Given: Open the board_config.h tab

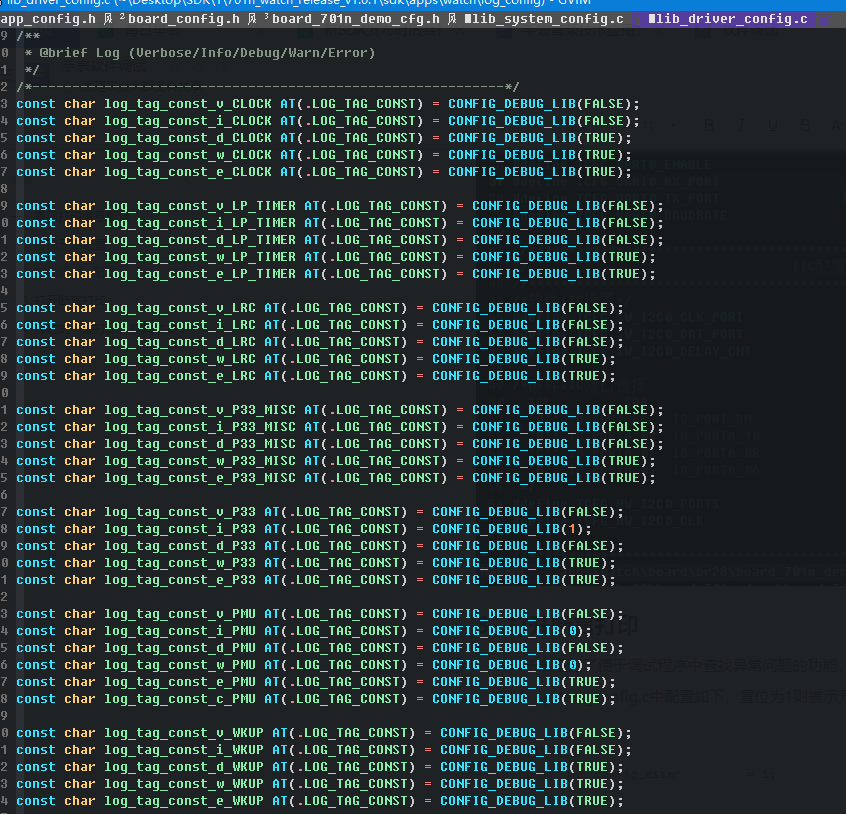Looking at the screenshot, I should 183,19.
